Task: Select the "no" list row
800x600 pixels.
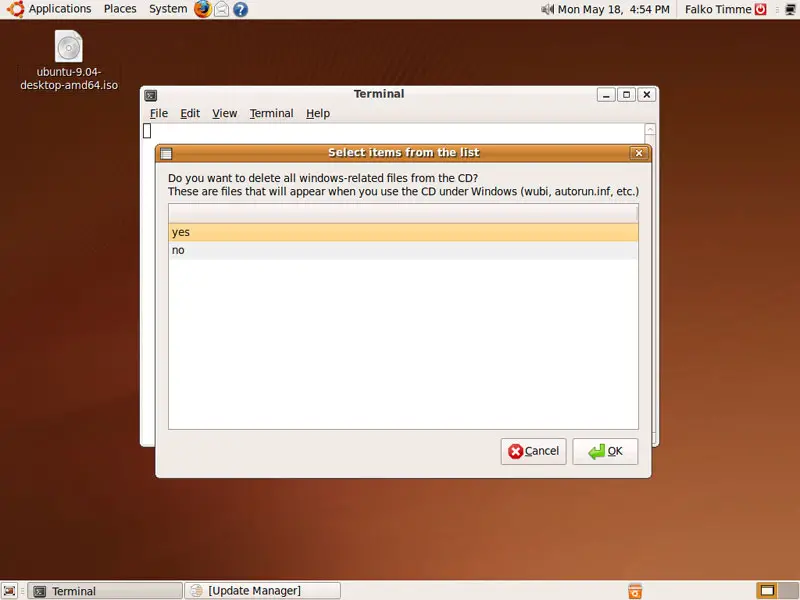Action: (x=403, y=250)
